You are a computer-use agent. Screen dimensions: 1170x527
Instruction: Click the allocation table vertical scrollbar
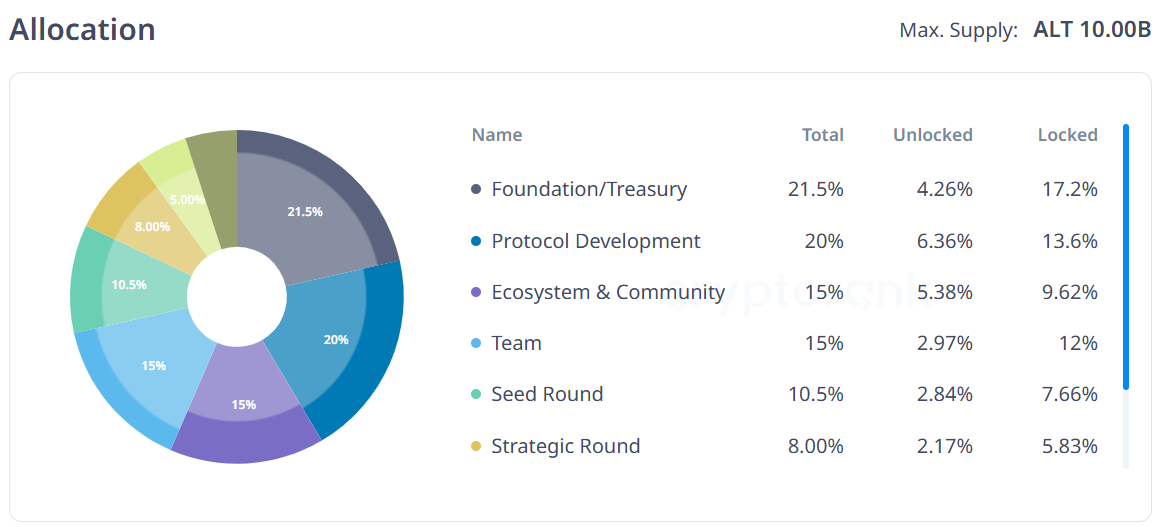coord(1126,256)
